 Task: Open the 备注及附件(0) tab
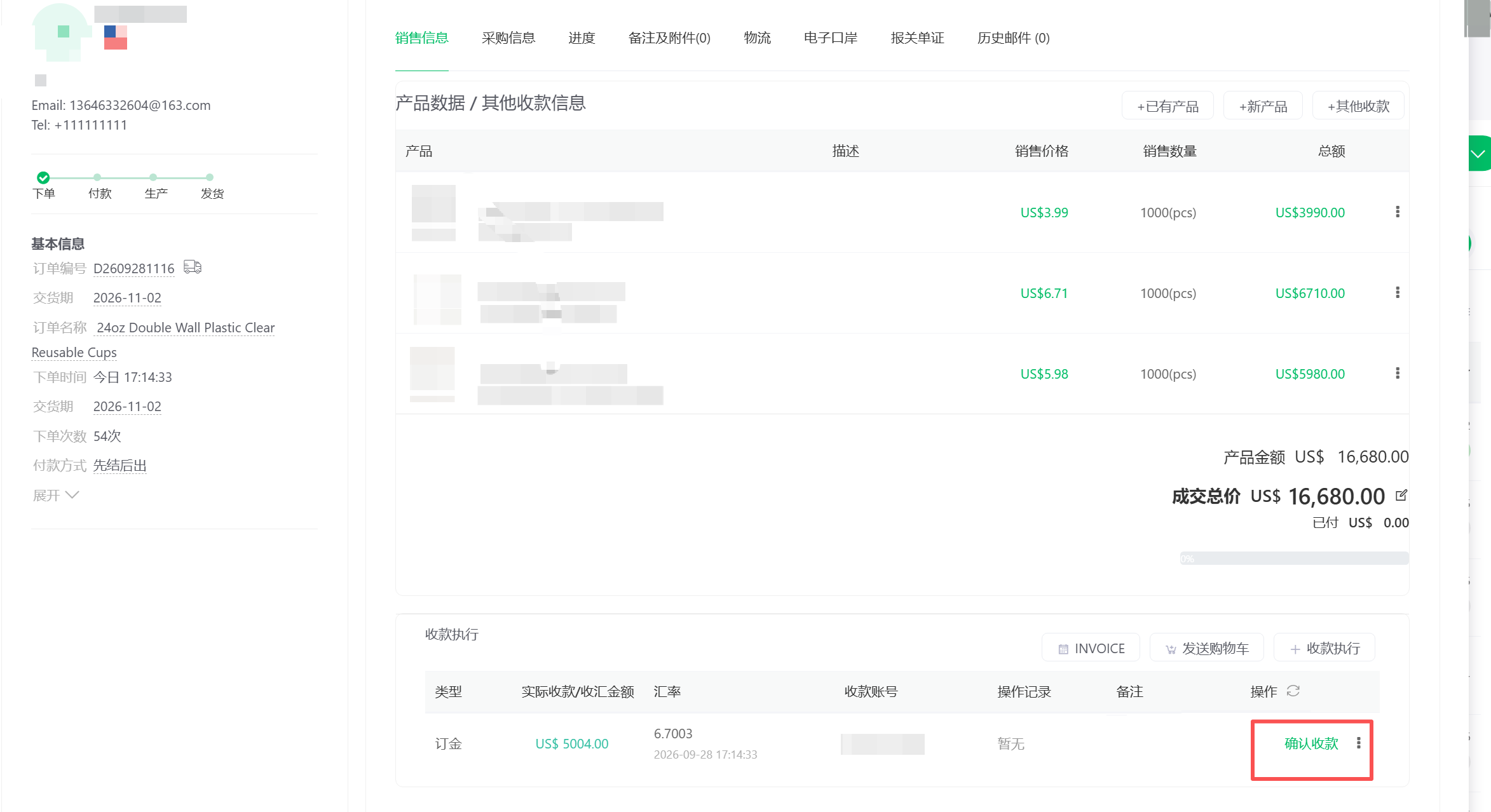(x=669, y=38)
